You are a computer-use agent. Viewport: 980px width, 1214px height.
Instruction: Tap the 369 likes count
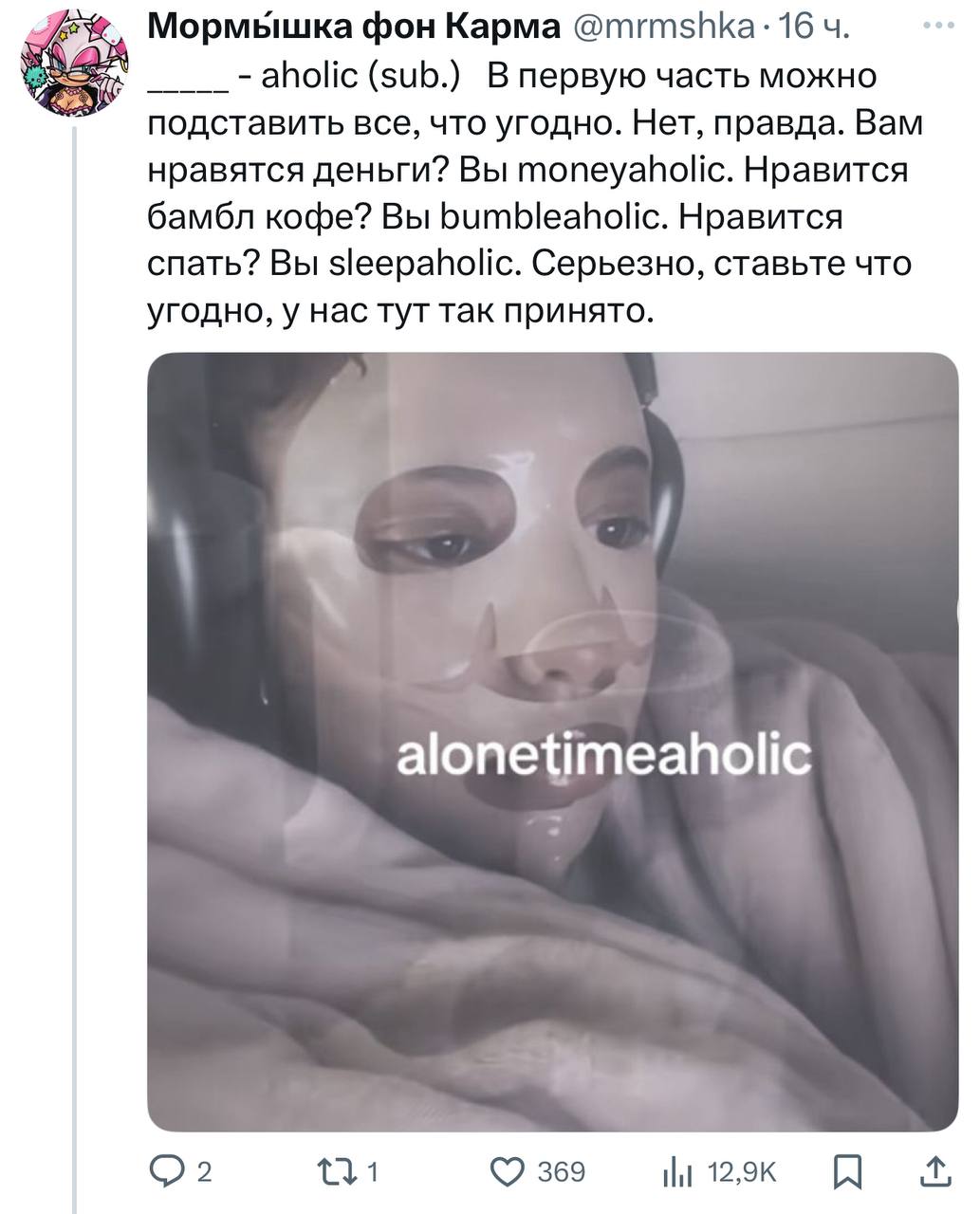[562, 1173]
